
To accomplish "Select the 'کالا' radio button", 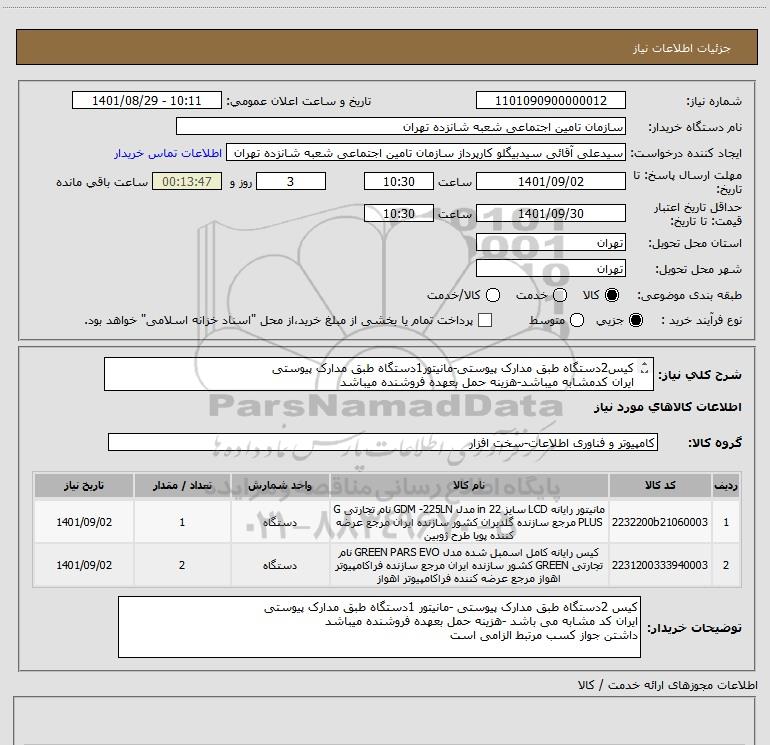I will point(612,295).
